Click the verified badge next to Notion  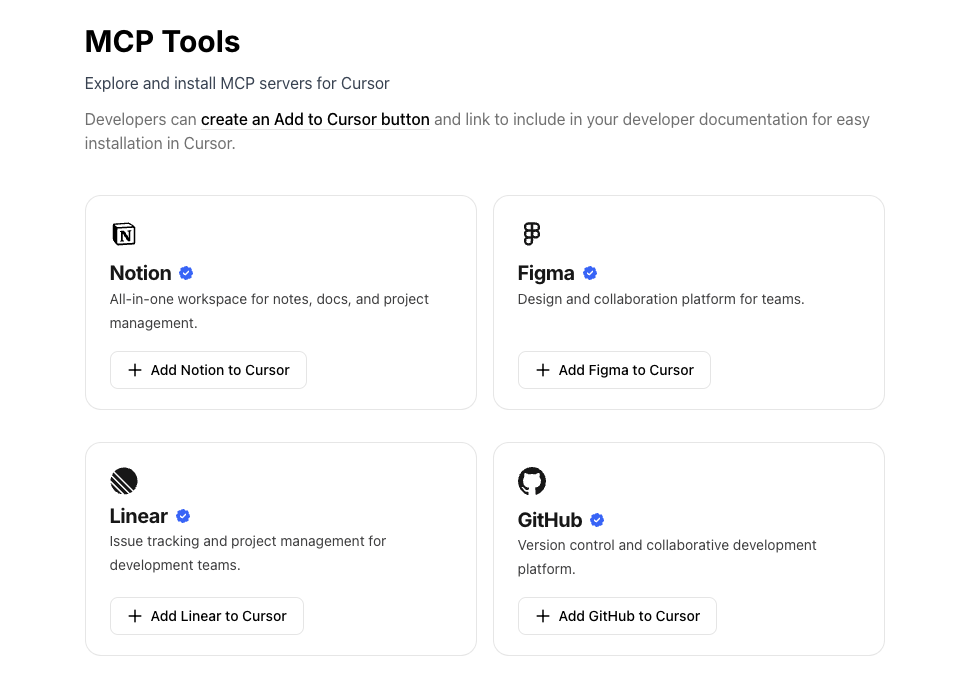tap(186, 273)
